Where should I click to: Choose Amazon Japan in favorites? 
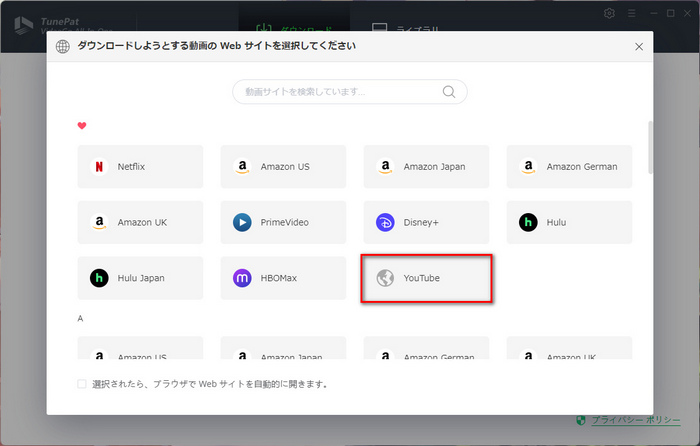pyautogui.click(x=426, y=167)
